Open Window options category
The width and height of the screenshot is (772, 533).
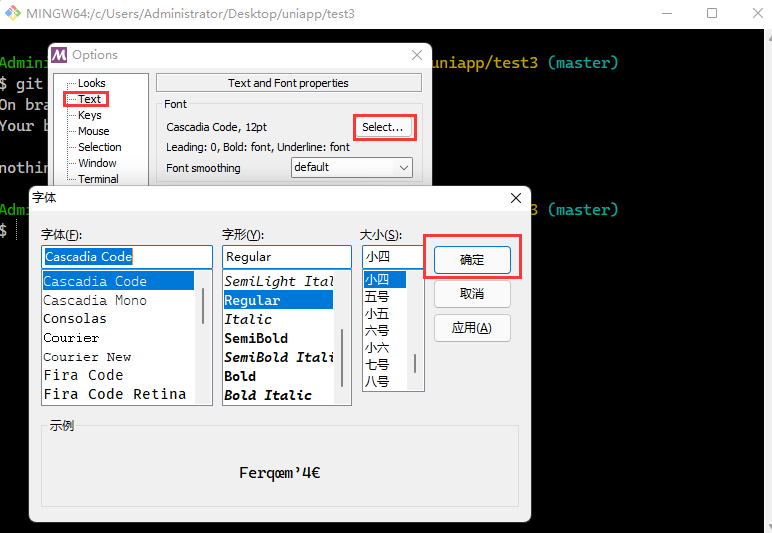pos(97,163)
